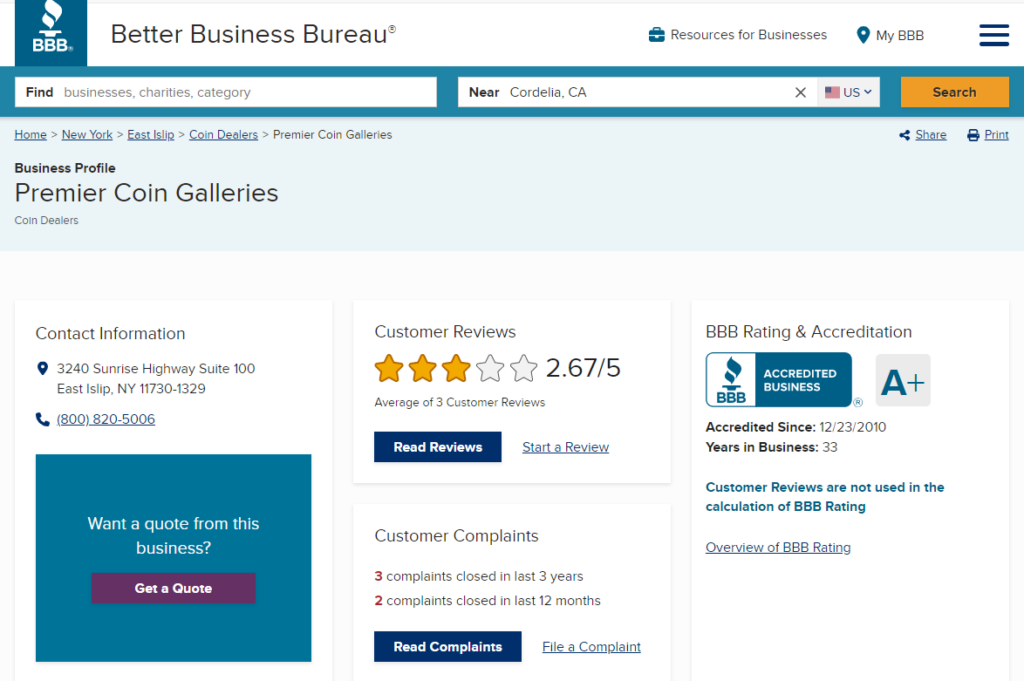
Task: Click '2 complaints closed in last 12 months'
Action: coord(487,601)
